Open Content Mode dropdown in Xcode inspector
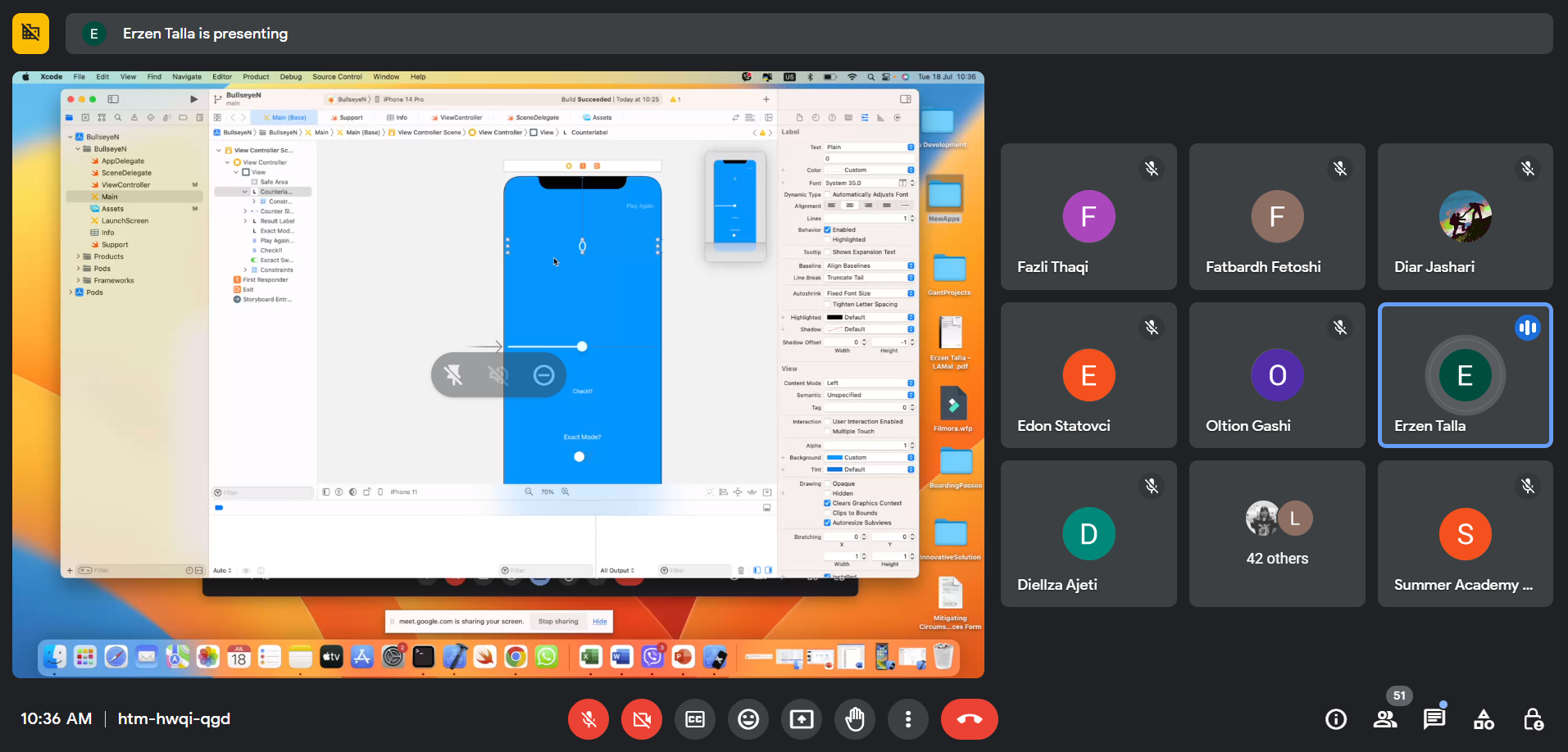1568x752 pixels. click(x=870, y=383)
